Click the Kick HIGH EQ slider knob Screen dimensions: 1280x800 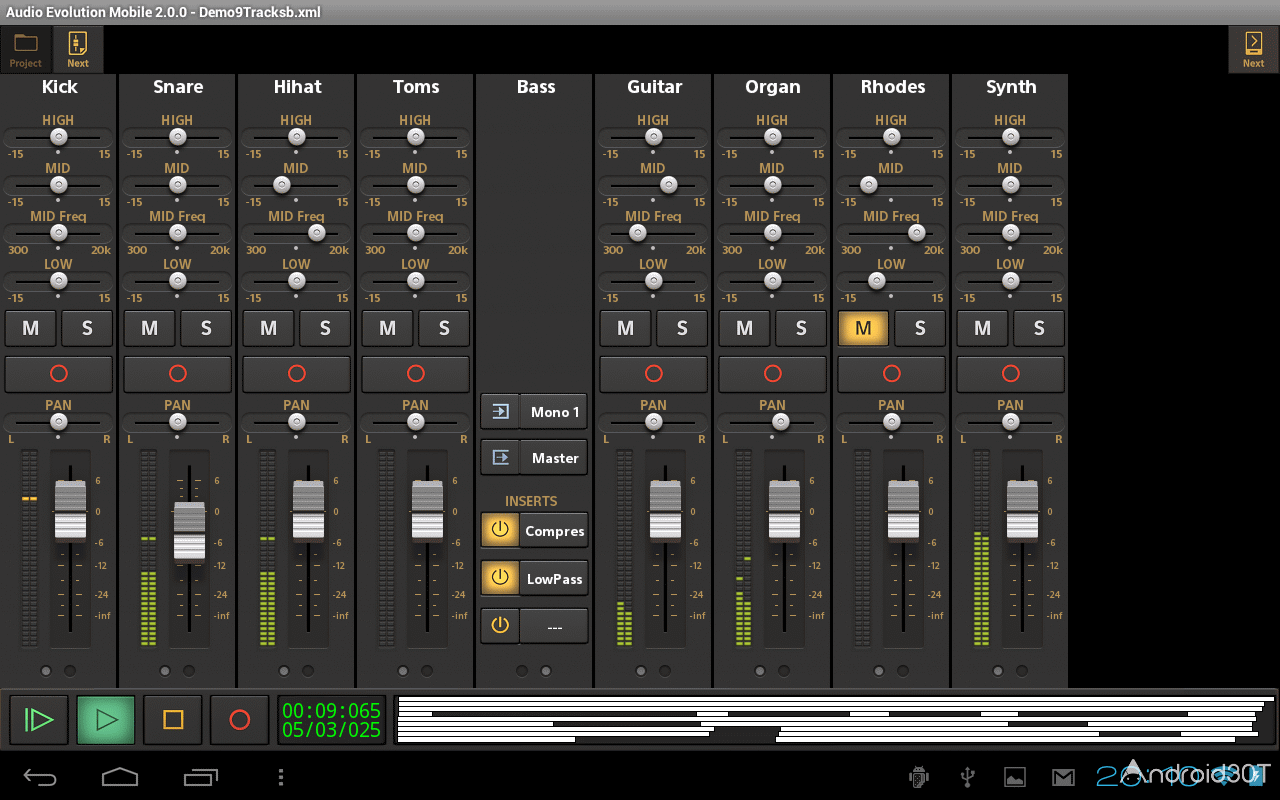[59, 136]
